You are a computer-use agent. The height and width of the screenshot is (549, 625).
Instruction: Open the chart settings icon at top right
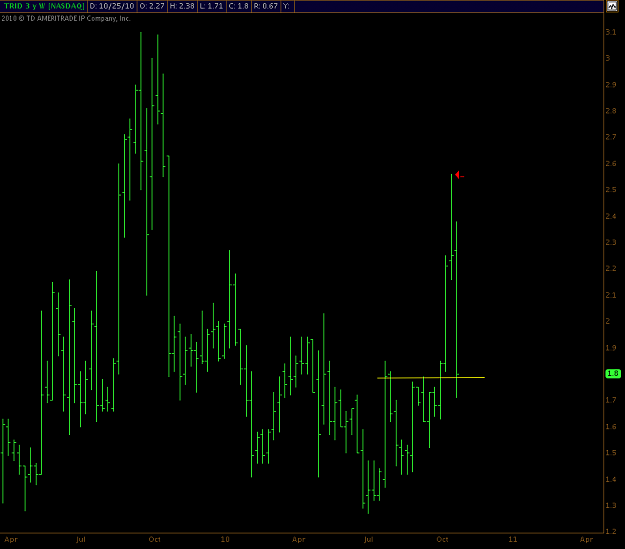click(x=612, y=6)
